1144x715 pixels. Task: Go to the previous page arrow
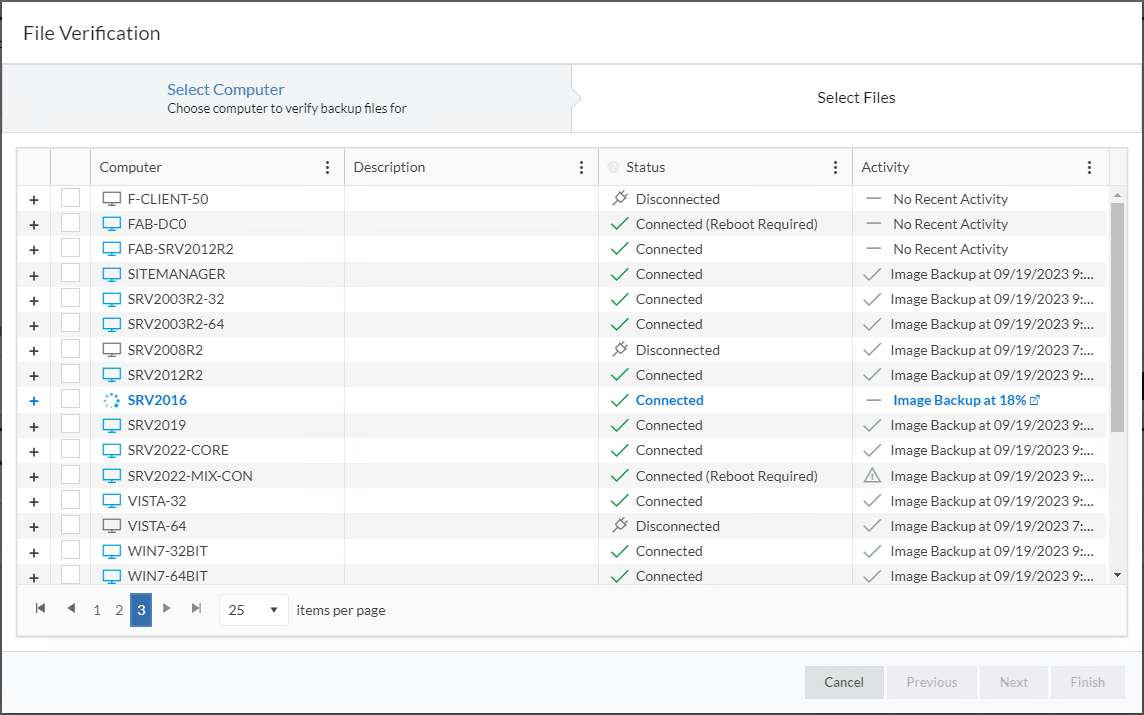pyautogui.click(x=70, y=609)
